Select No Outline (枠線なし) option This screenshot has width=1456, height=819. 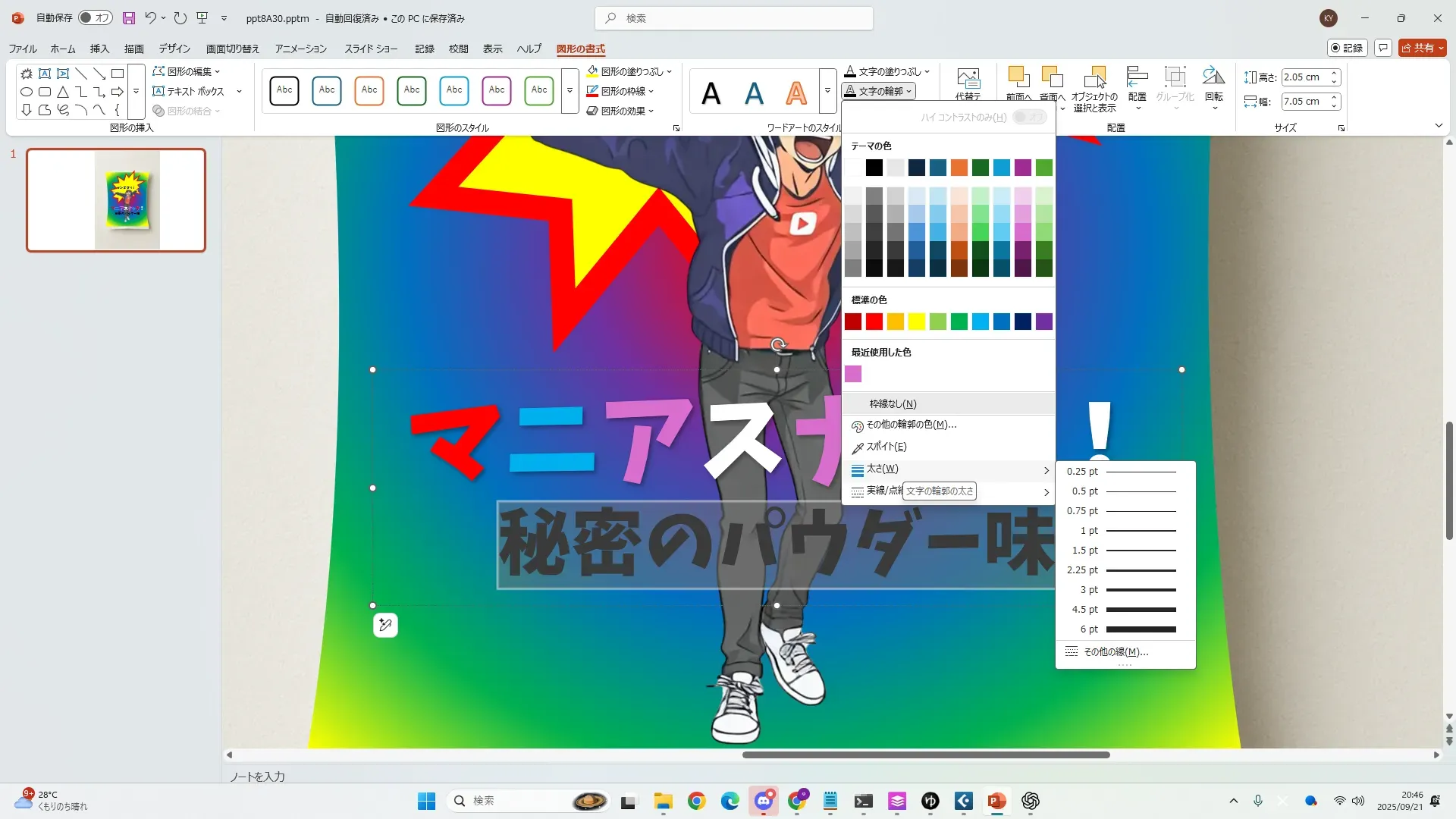pos(893,403)
